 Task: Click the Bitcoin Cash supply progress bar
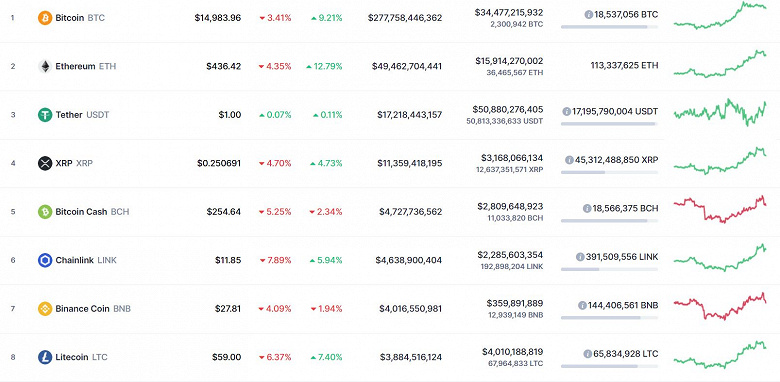tap(609, 221)
